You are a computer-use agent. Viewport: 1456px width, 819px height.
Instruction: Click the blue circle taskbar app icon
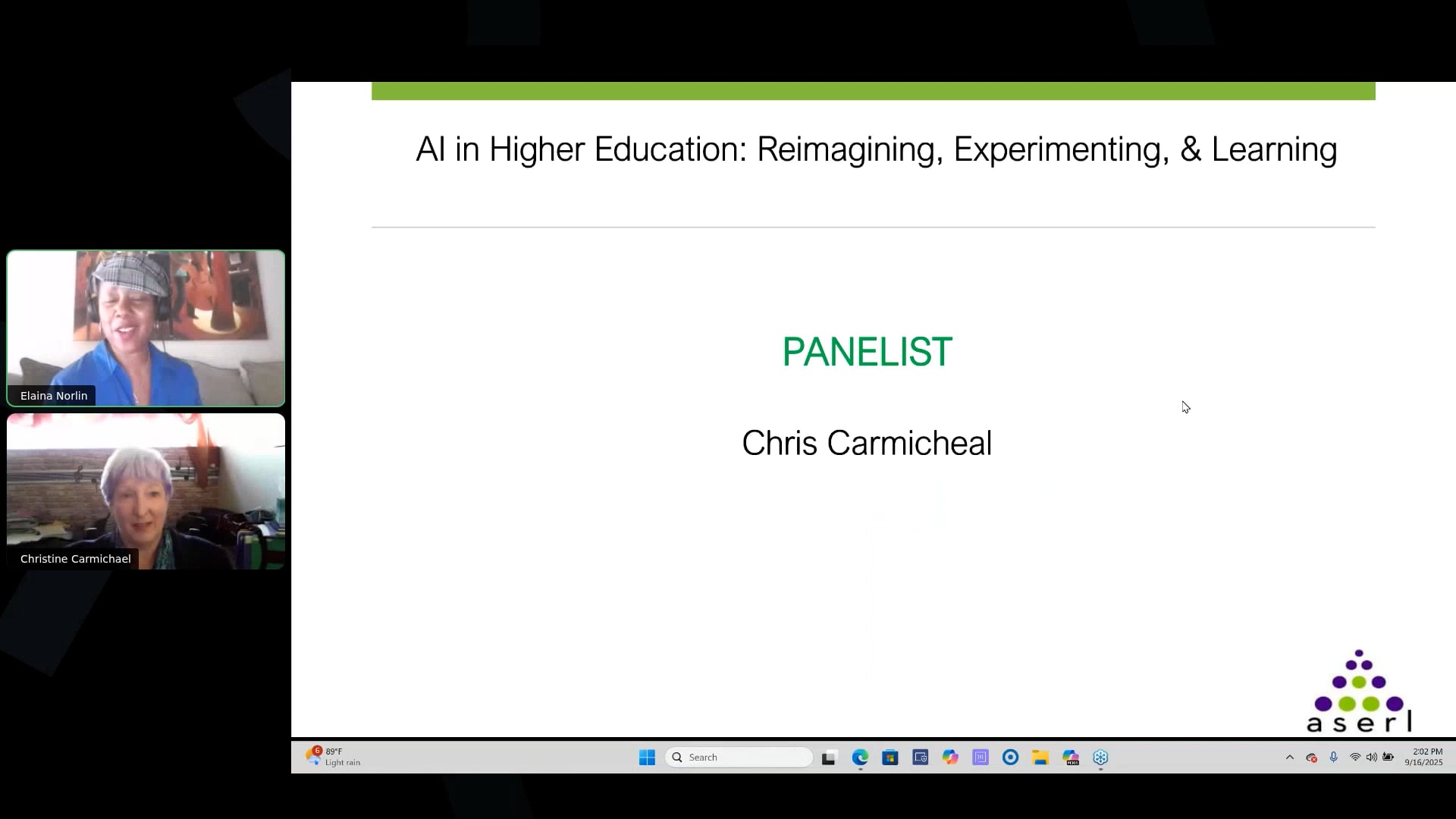pos(1010,758)
